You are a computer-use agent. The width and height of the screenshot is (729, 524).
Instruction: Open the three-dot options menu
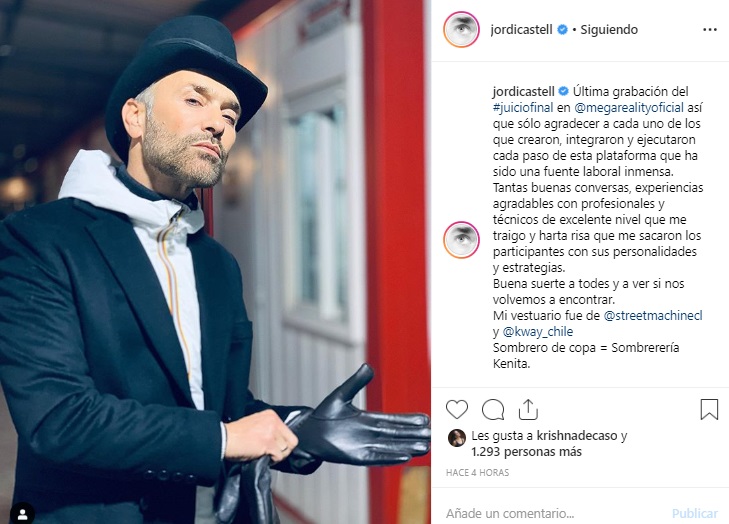709,30
